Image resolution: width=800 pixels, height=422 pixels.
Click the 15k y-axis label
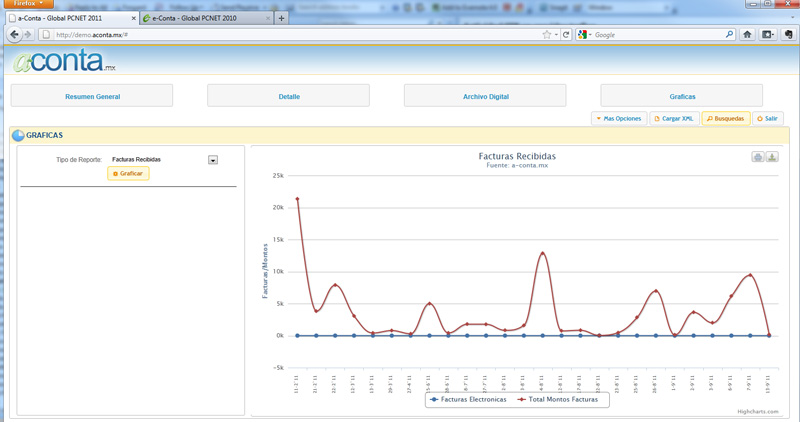[278, 239]
